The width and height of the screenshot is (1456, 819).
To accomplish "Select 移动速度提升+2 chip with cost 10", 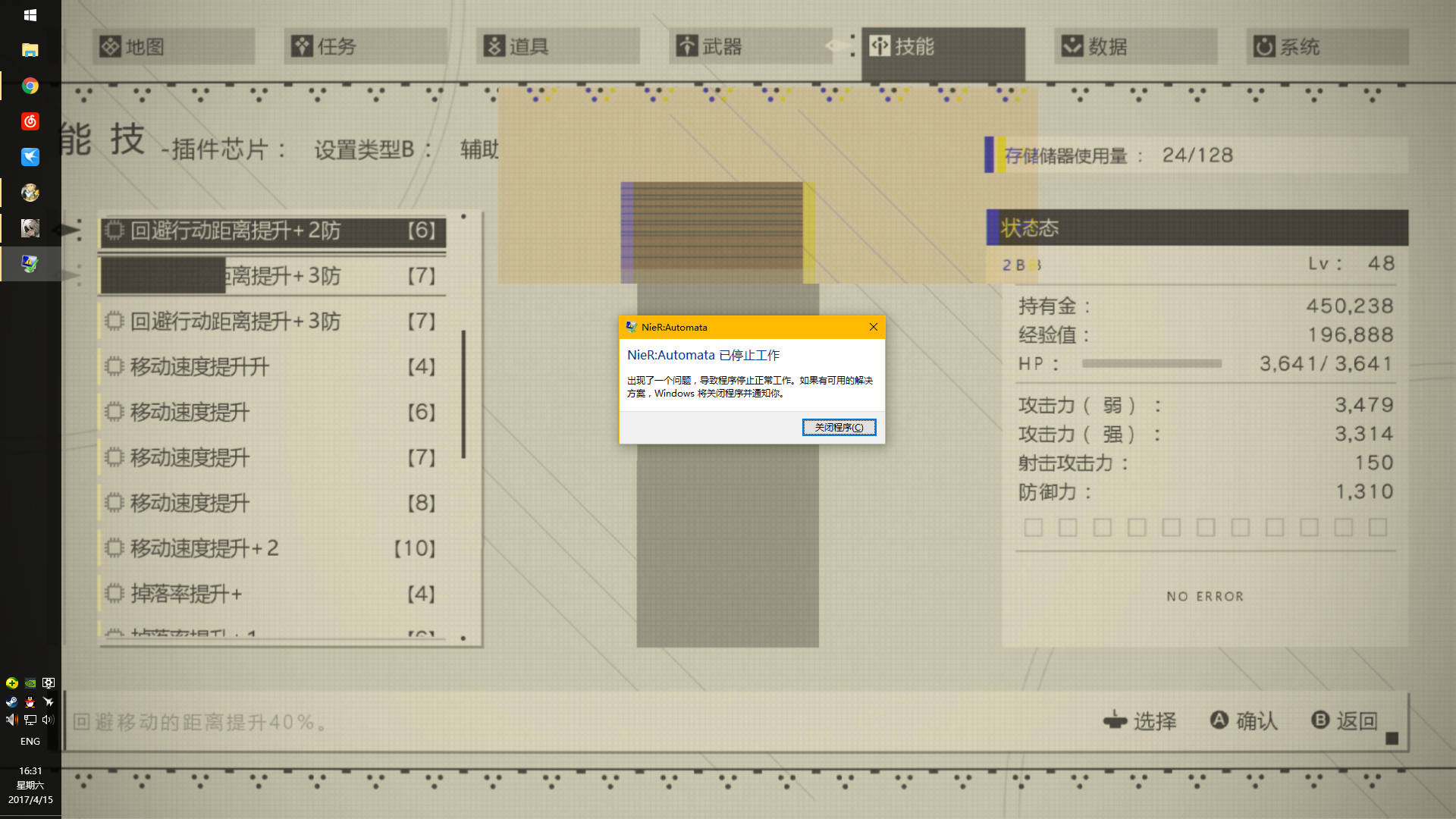I will 273,548.
